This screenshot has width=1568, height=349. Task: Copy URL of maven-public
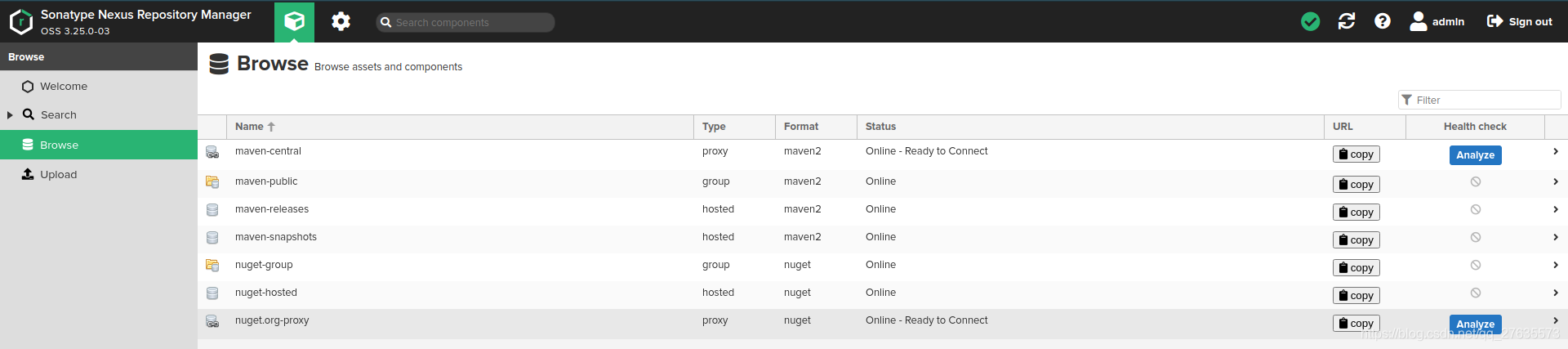tap(1356, 185)
